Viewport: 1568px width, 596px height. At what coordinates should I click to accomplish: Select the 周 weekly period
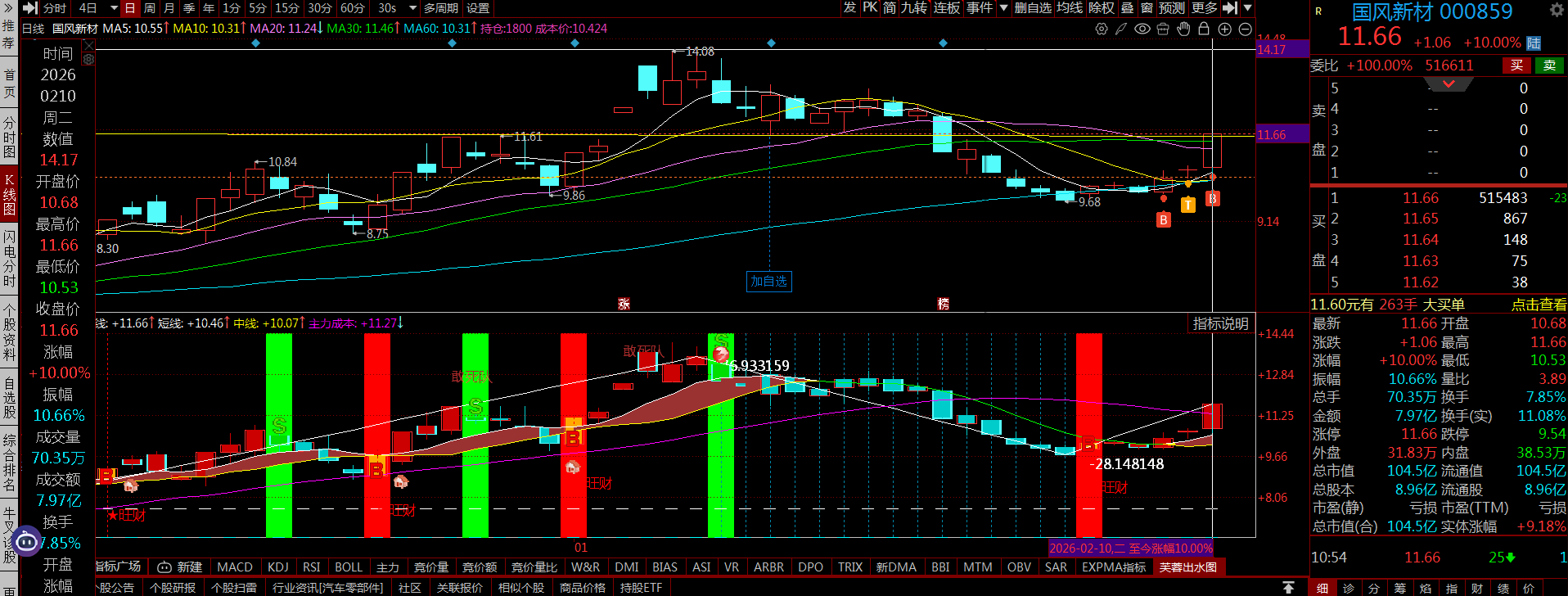[150, 8]
